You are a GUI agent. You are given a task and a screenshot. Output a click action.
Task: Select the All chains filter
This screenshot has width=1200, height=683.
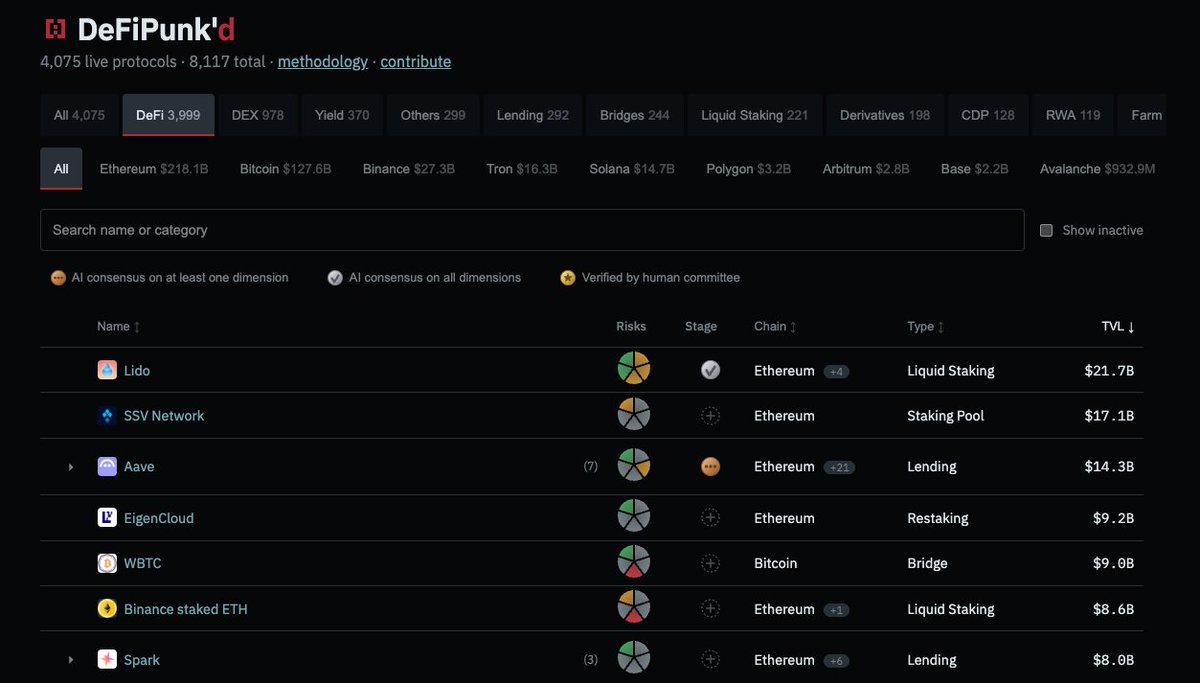(x=61, y=169)
